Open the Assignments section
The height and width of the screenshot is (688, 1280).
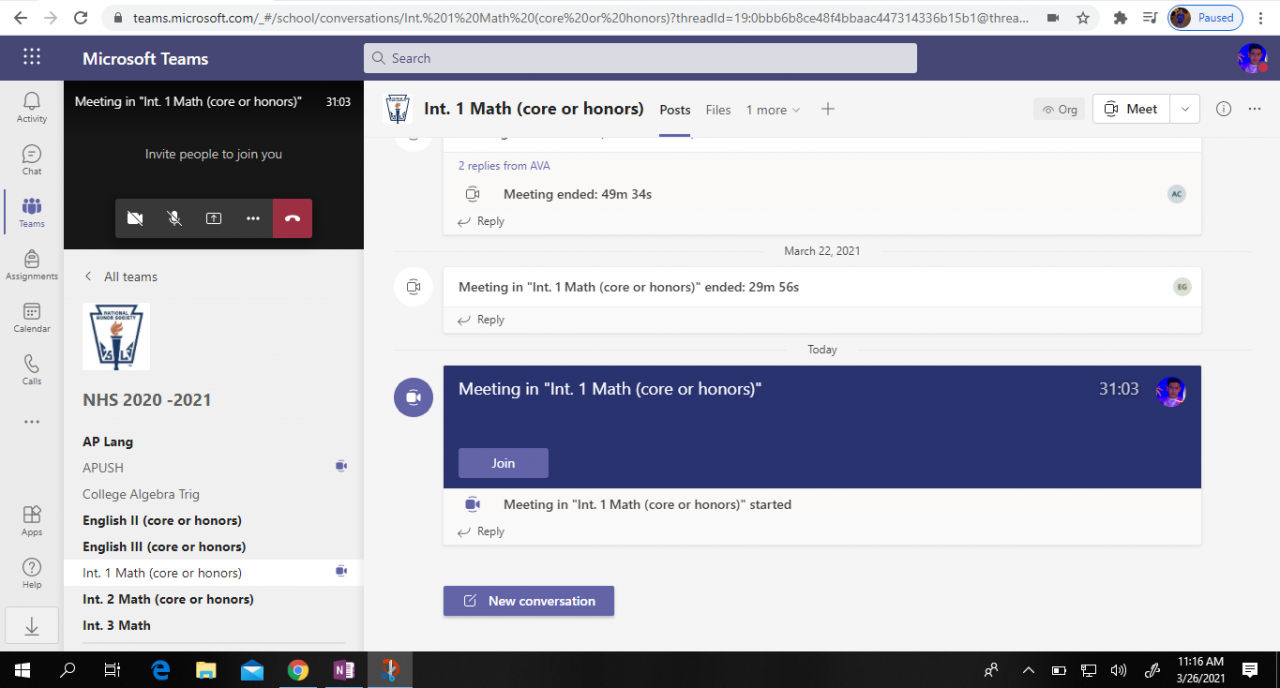(32, 265)
